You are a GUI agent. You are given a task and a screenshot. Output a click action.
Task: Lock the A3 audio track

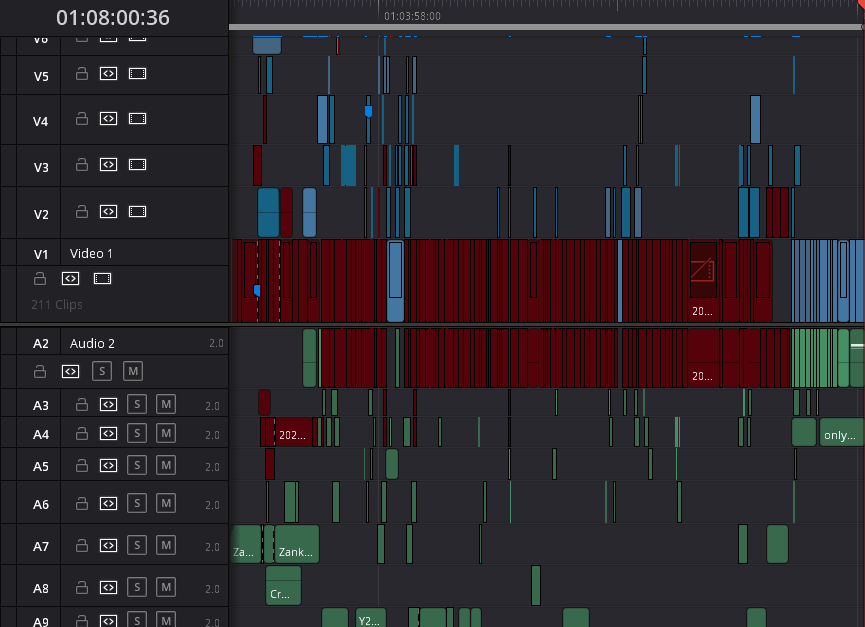click(82, 405)
